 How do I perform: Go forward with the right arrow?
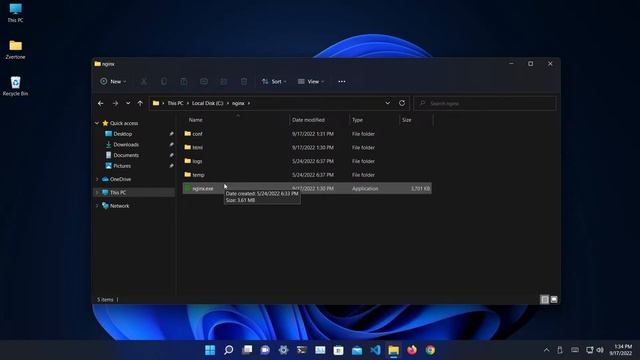[x=115, y=103]
